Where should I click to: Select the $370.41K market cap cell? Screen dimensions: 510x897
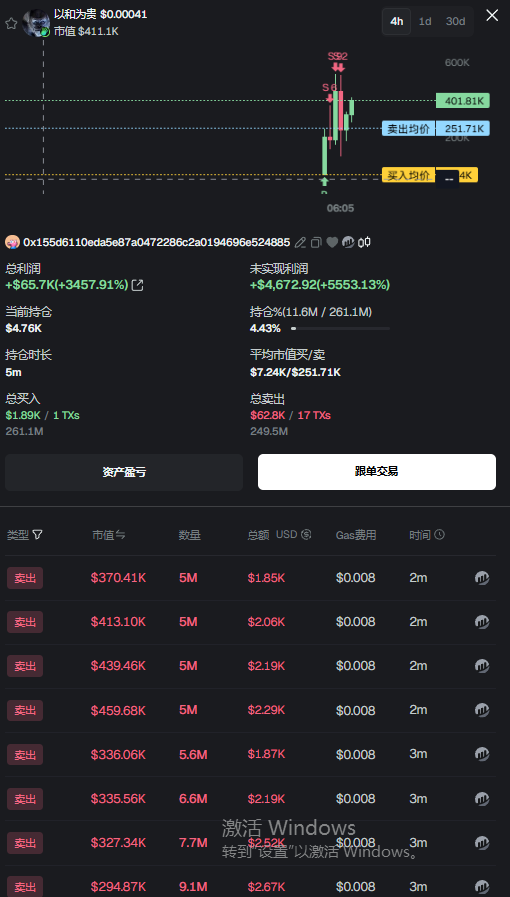tap(118, 578)
